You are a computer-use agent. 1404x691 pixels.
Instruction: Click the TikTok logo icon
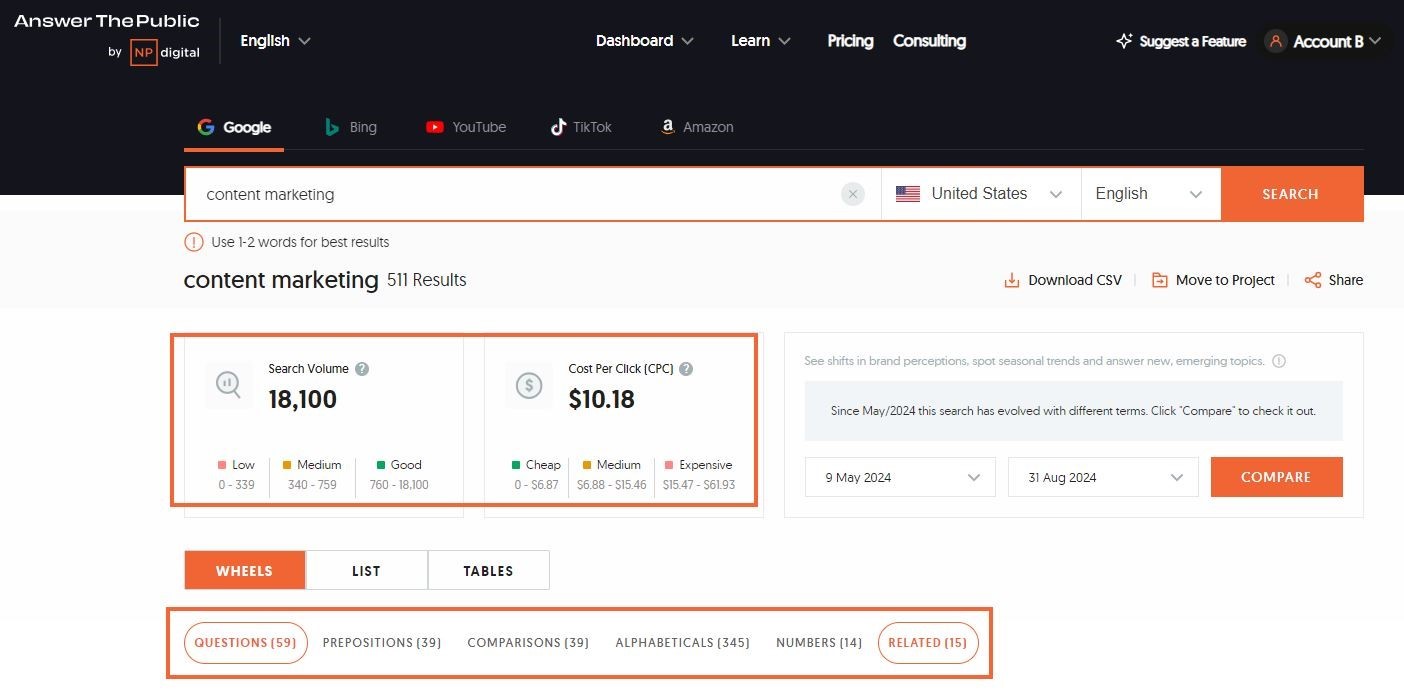click(x=558, y=127)
